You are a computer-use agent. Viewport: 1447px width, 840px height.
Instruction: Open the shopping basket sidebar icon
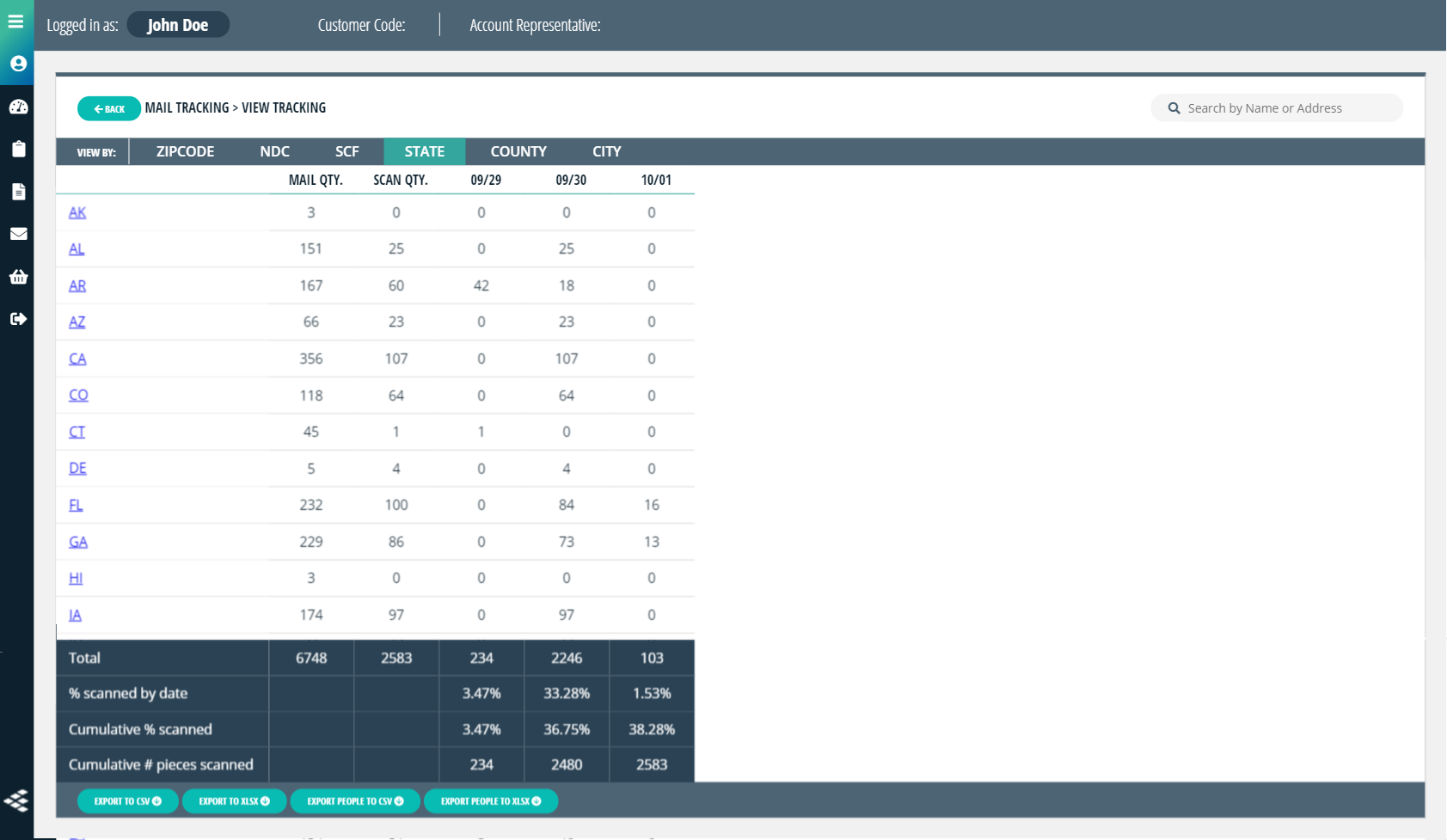(18, 276)
